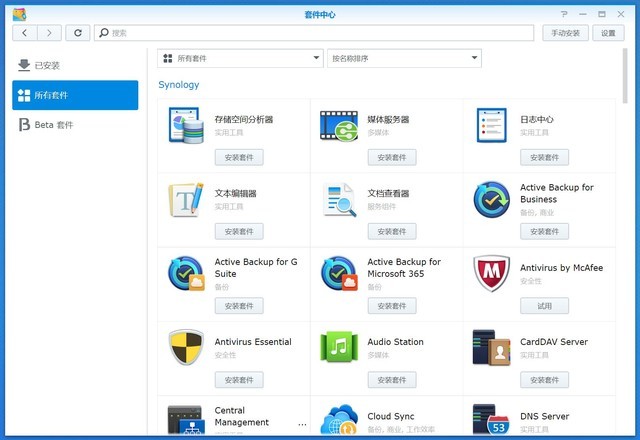This screenshot has width=640, height=440.
Task: Go back with the left arrow
Action: pyautogui.click(x=25, y=33)
